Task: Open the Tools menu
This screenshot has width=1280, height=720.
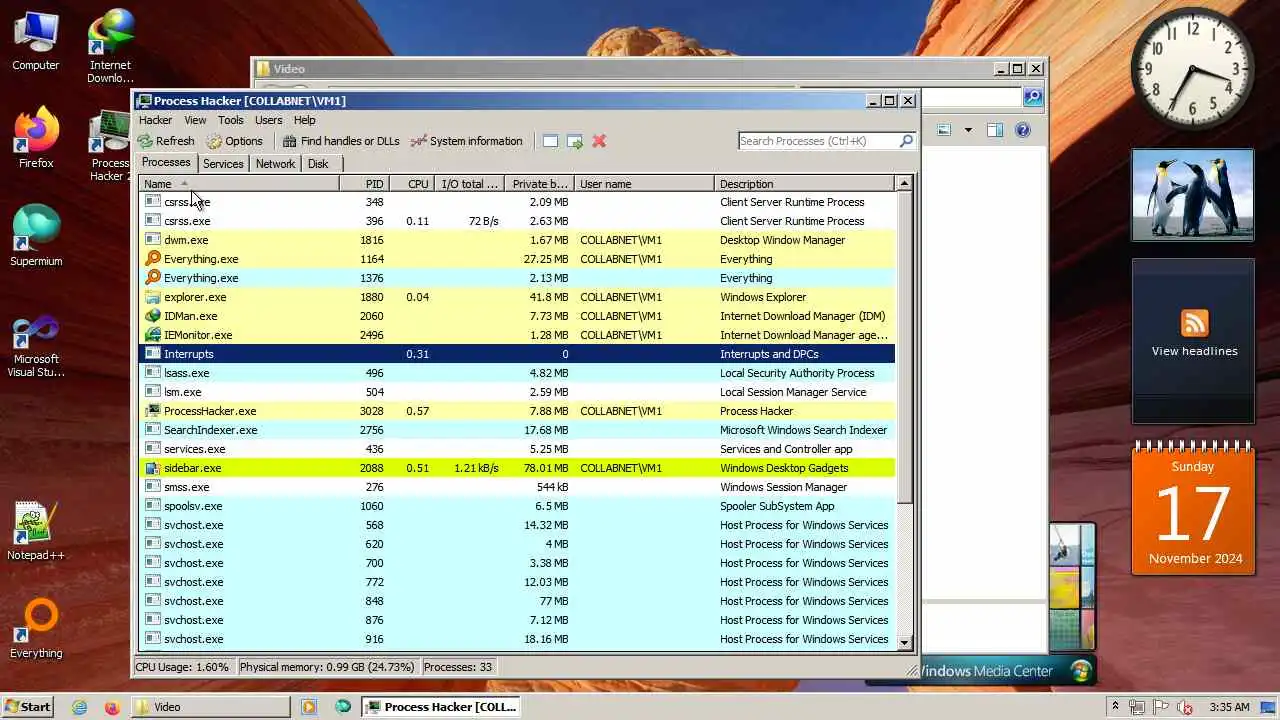Action: (231, 120)
